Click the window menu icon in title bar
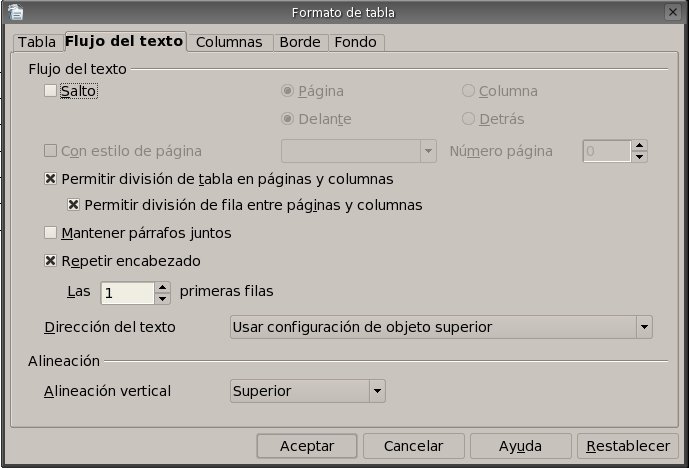689x468 pixels. point(14,12)
